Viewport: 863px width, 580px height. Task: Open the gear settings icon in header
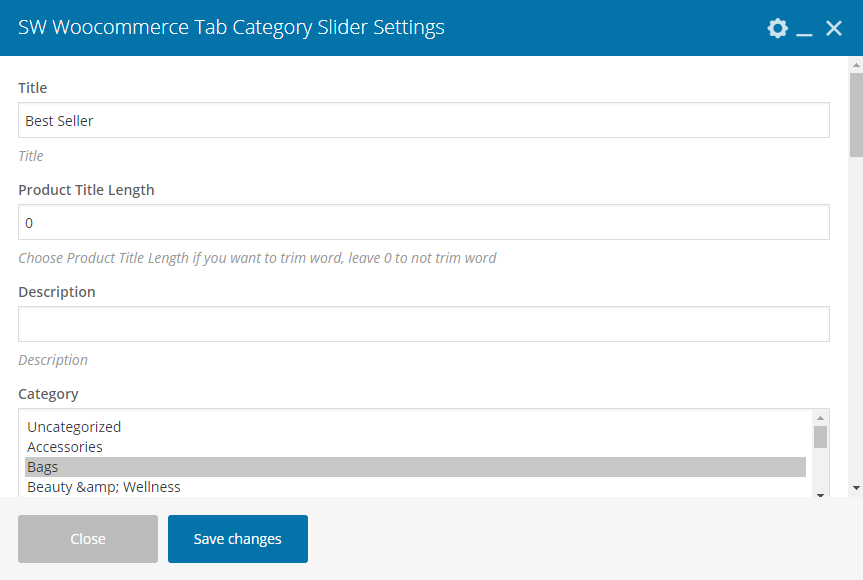(x=777, y=28)
